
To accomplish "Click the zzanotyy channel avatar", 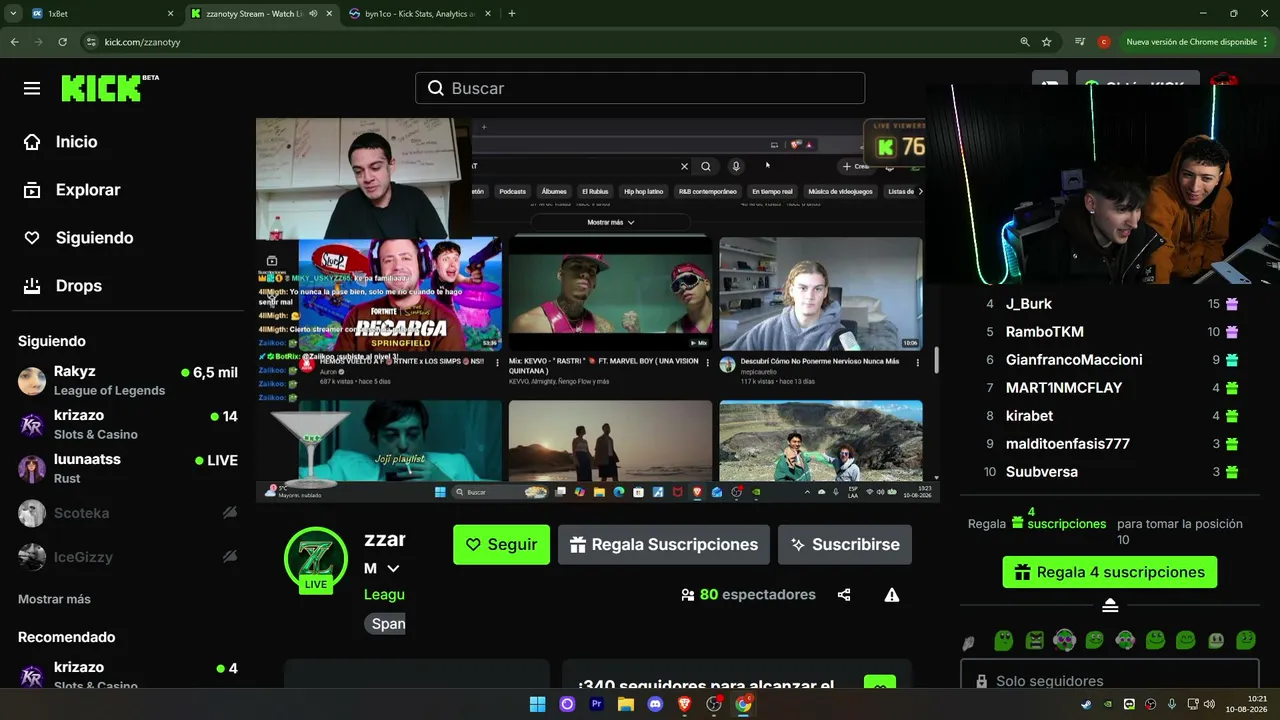I will point(316,558).
